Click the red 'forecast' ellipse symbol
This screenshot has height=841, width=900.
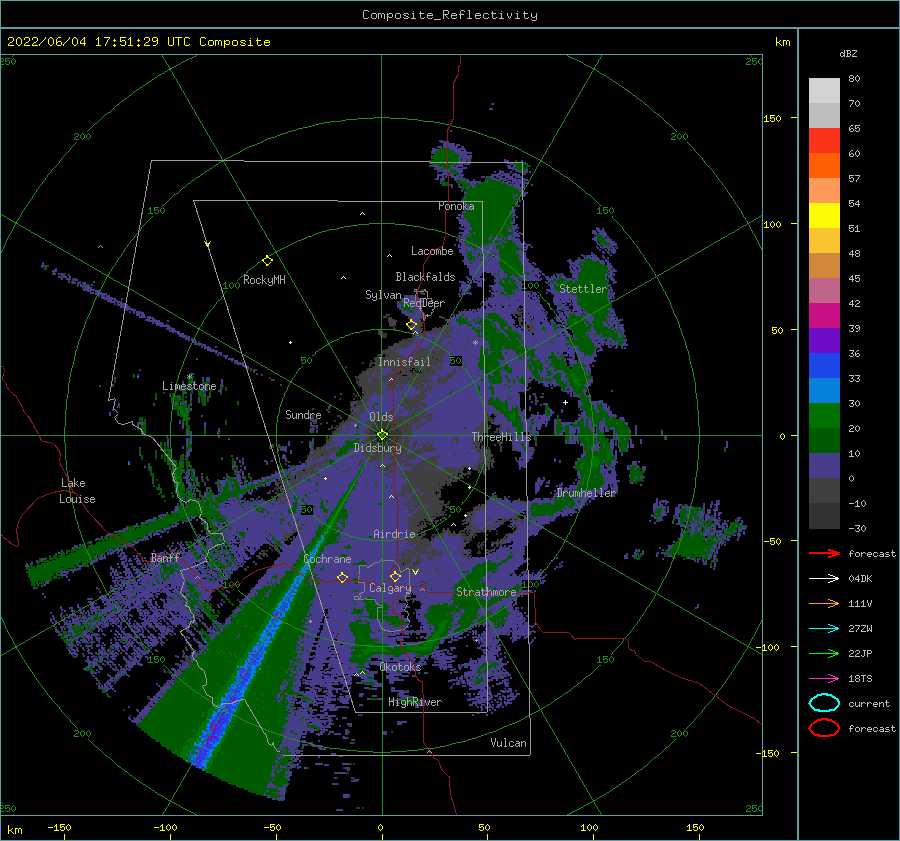(x=824, y=728)
